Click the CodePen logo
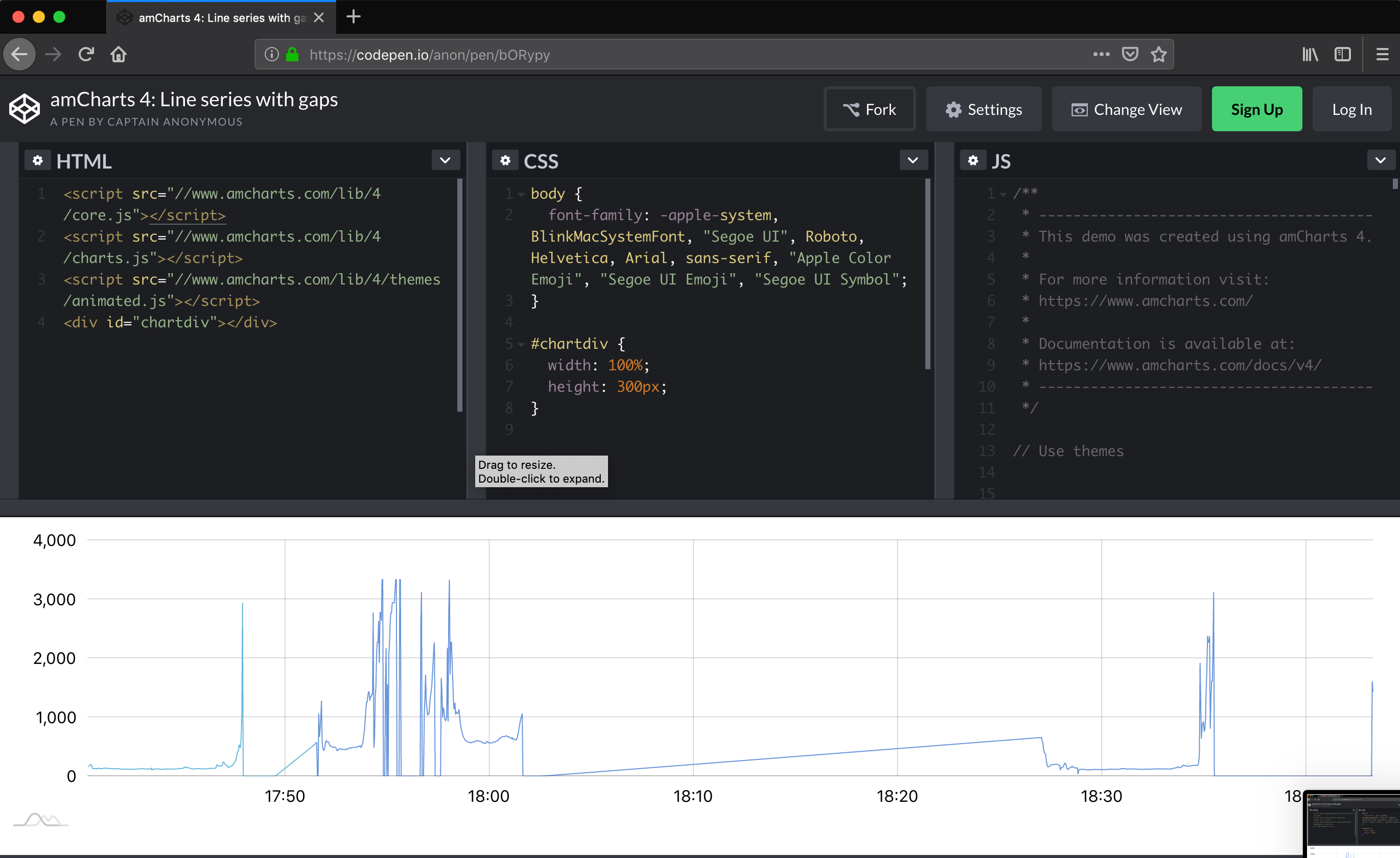Image resolution: width=1400 pixels, height=858 pixels. (24, 108)
